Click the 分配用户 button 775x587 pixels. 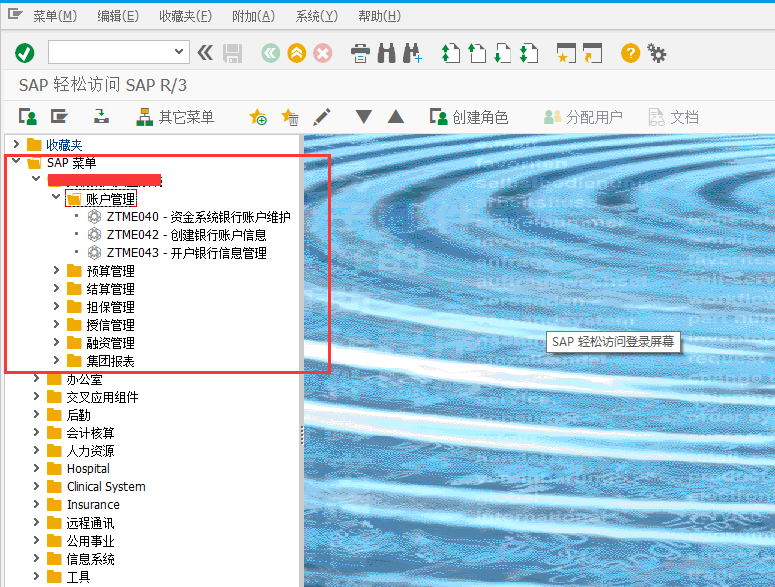[583, 117]
